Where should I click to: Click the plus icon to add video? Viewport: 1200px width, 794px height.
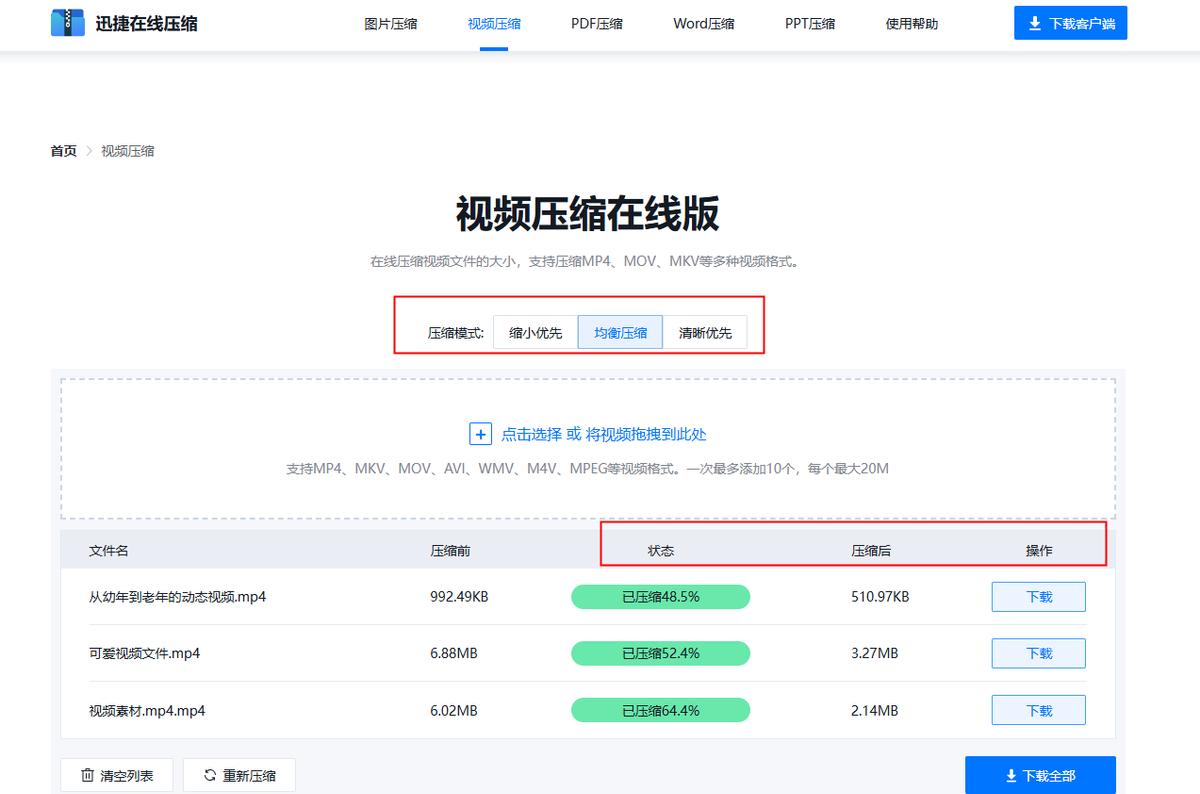pos(480,434)
